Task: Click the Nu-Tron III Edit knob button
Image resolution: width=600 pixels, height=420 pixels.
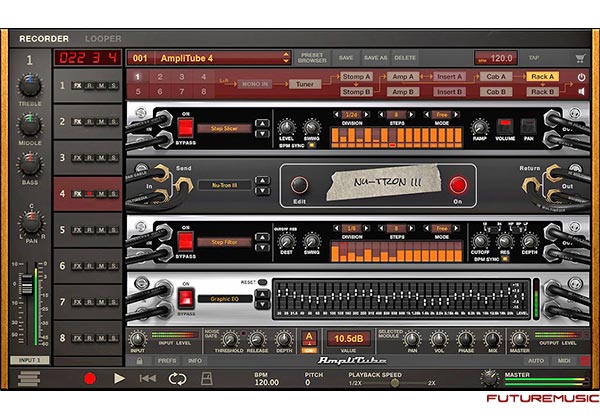Action: pyautogui.click(x=299, y=185)
